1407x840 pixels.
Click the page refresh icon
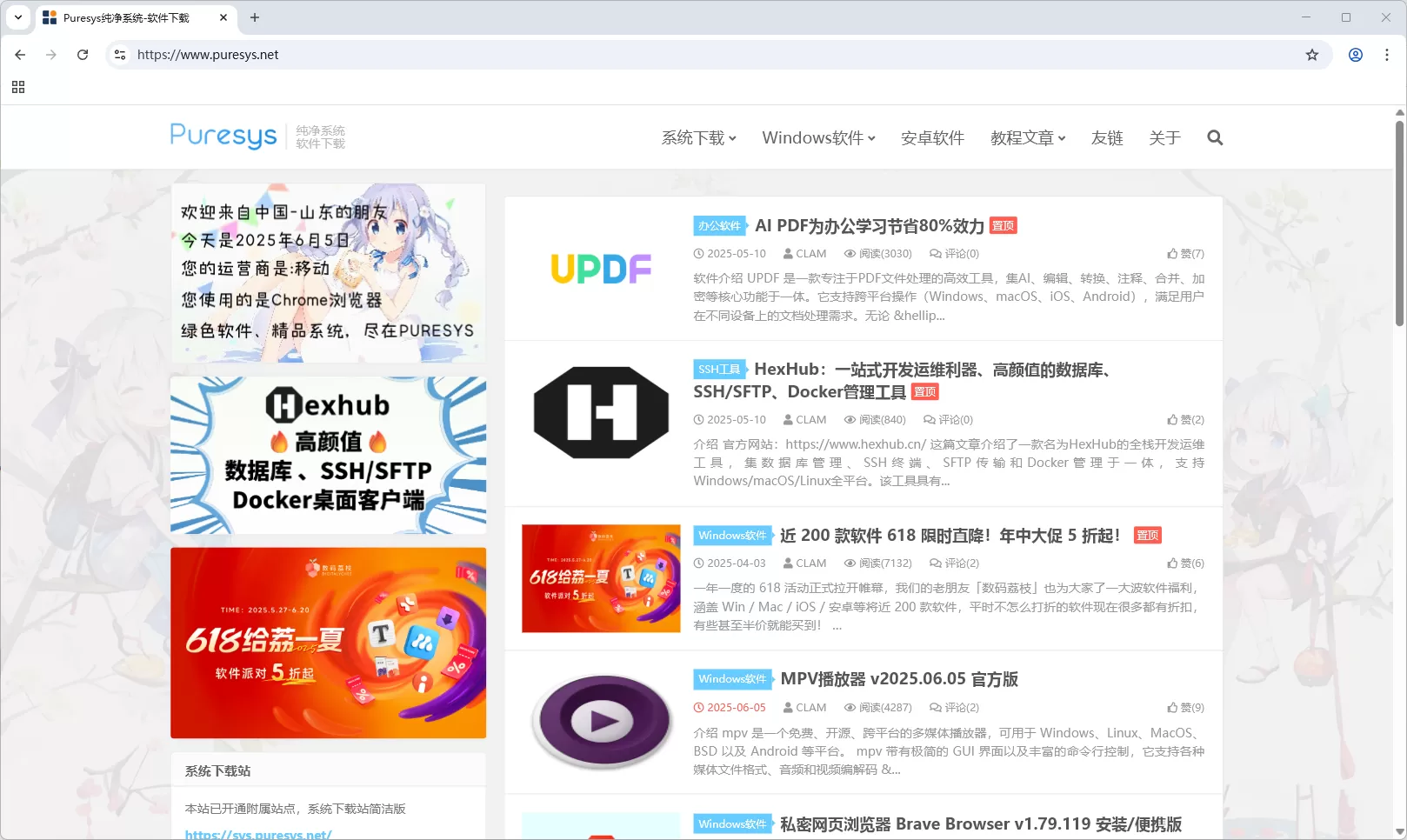(x=83, y=54)
